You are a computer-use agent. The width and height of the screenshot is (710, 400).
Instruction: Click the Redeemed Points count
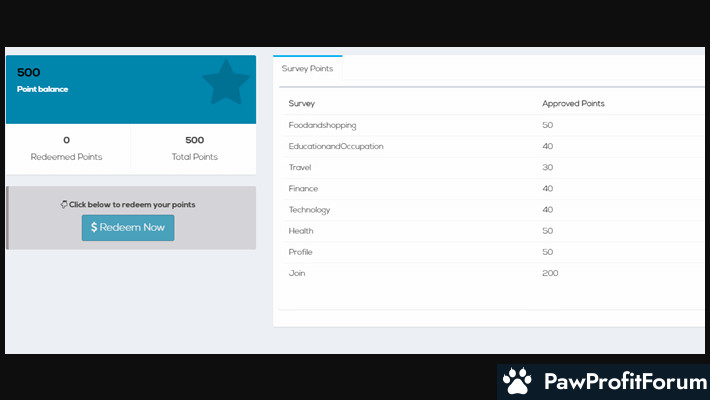[67, 140]
